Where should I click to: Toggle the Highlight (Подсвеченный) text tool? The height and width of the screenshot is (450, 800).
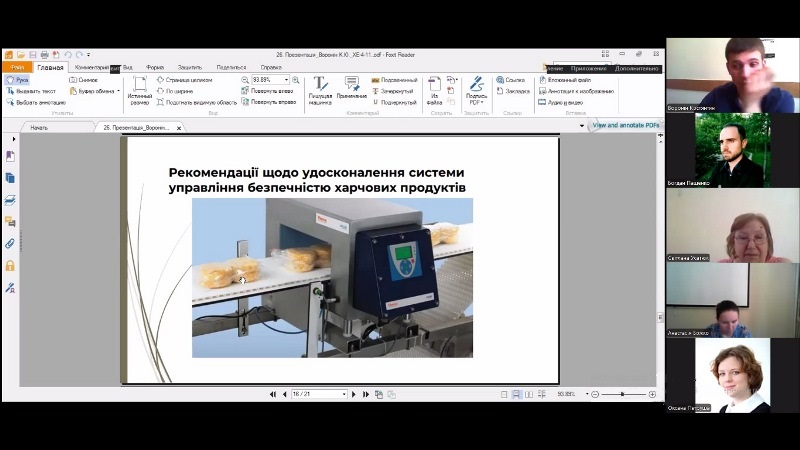tap(395, 79)
